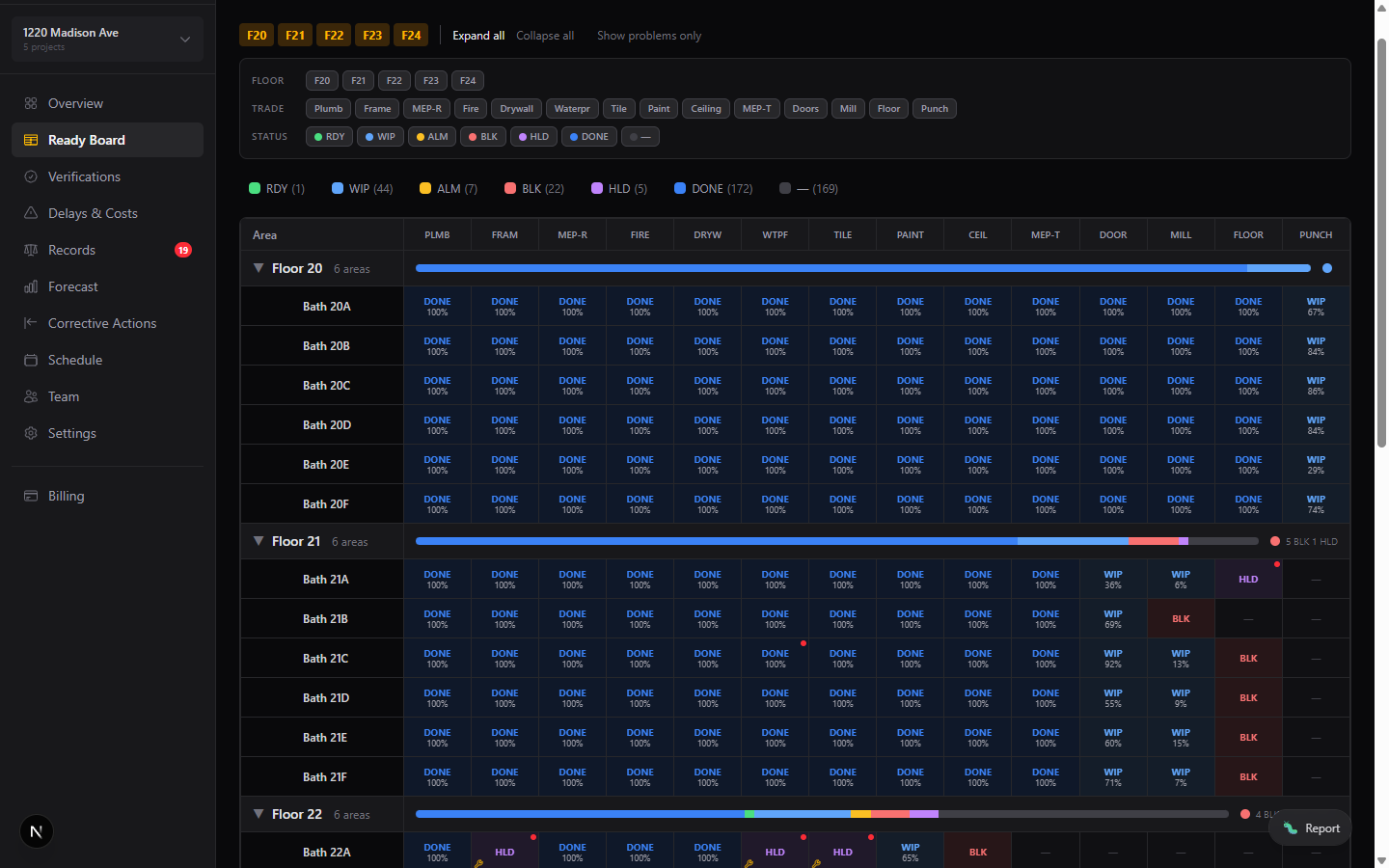Screen dimensions: 1389x868
Task: Click the Records scale icon
Action: coord(31,250)
